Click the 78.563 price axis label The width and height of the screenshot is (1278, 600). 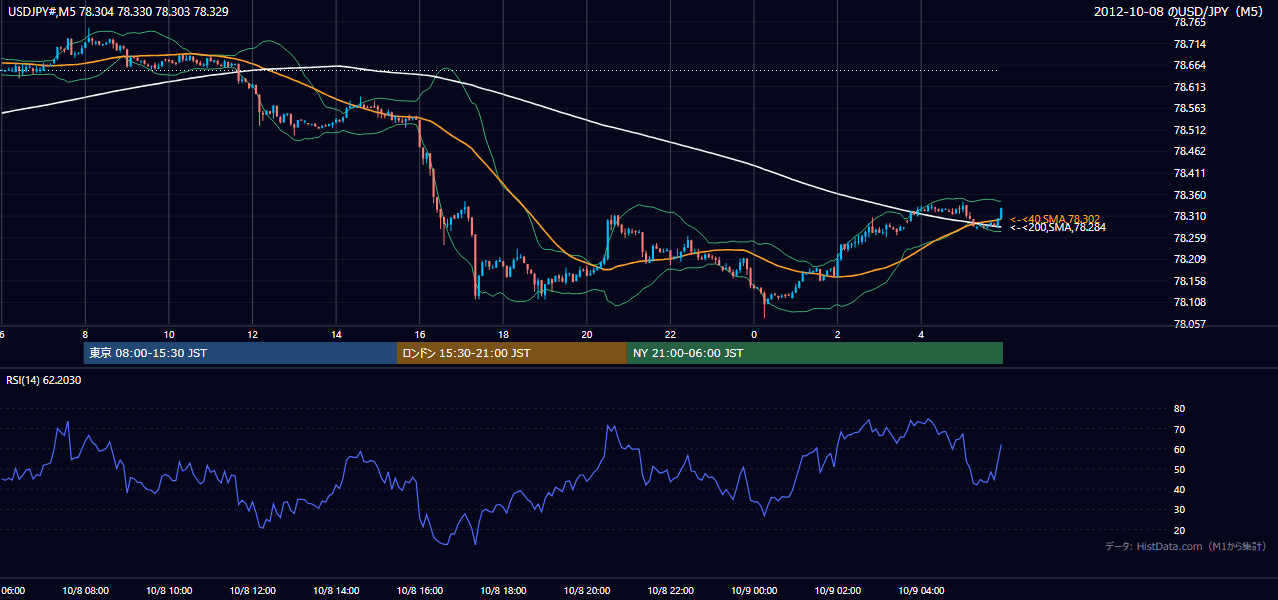click(1190, 109)
